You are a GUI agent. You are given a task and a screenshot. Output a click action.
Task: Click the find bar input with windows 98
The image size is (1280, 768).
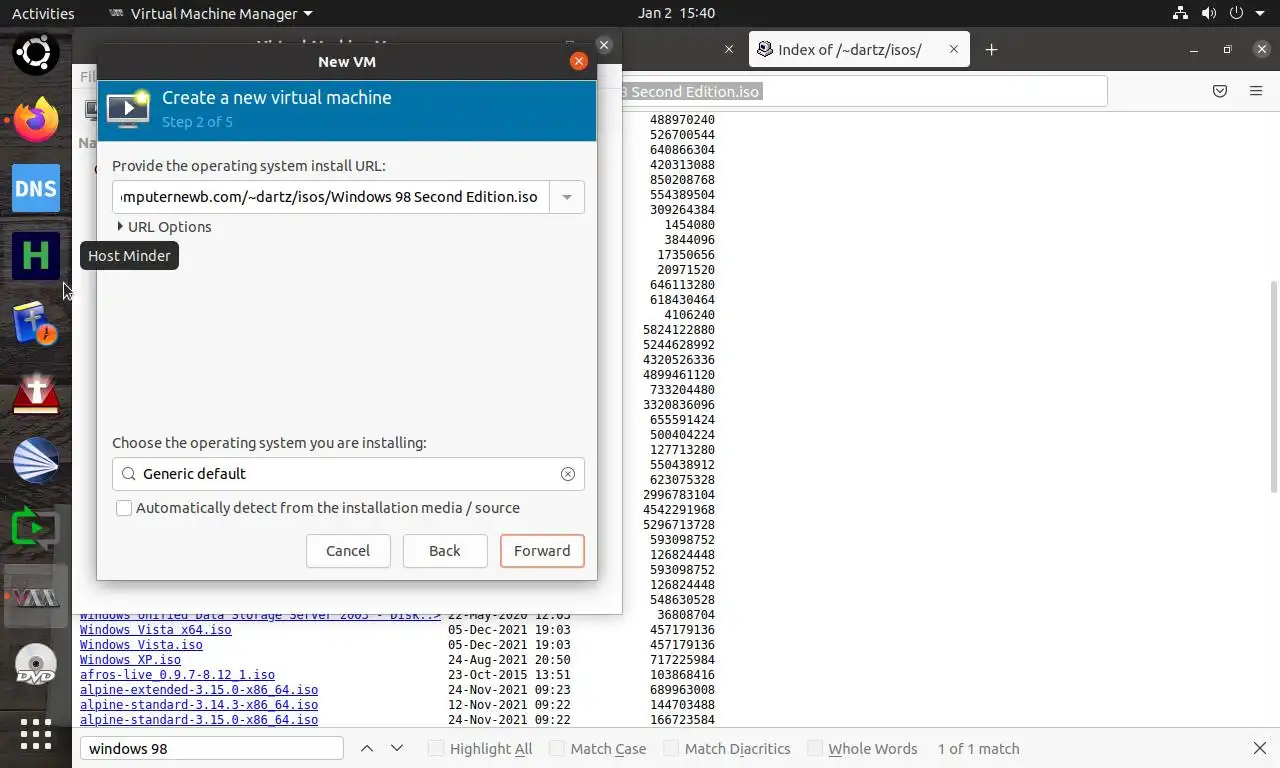tap(211, 748)
